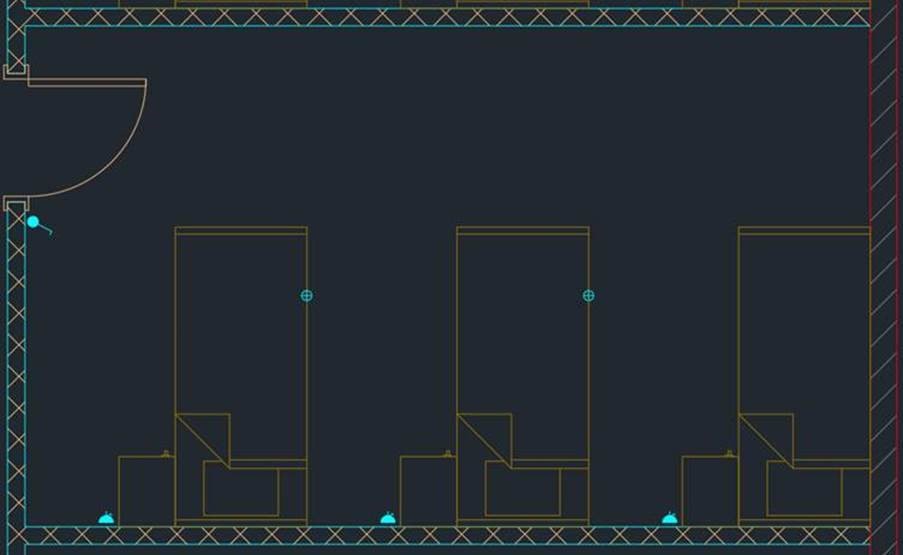Select the pillow rectangle on the right bed
Screen dimensions: 903x555
click(805, 488)
